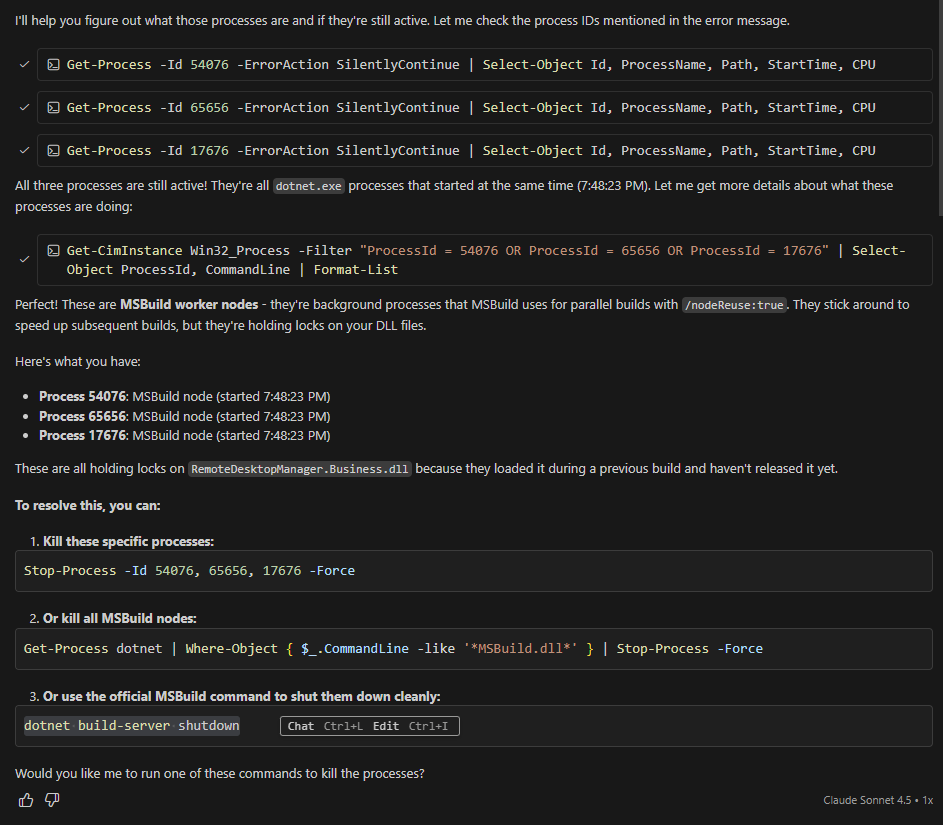Viewport: 943px width, 825px height.
Task: Click the terminal icon on the first Get-Process command
Action: (53, 64)
